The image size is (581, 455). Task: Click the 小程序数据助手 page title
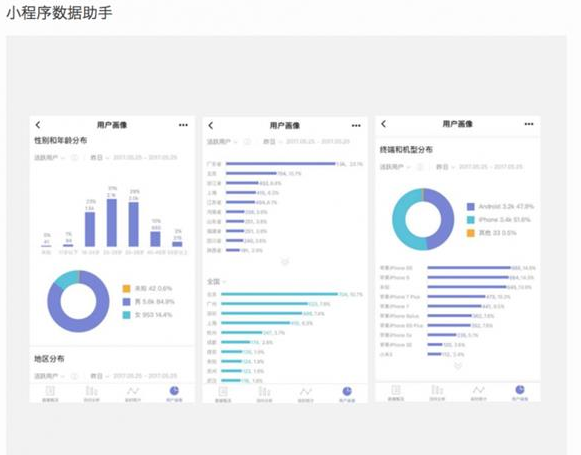pos(59,13)
